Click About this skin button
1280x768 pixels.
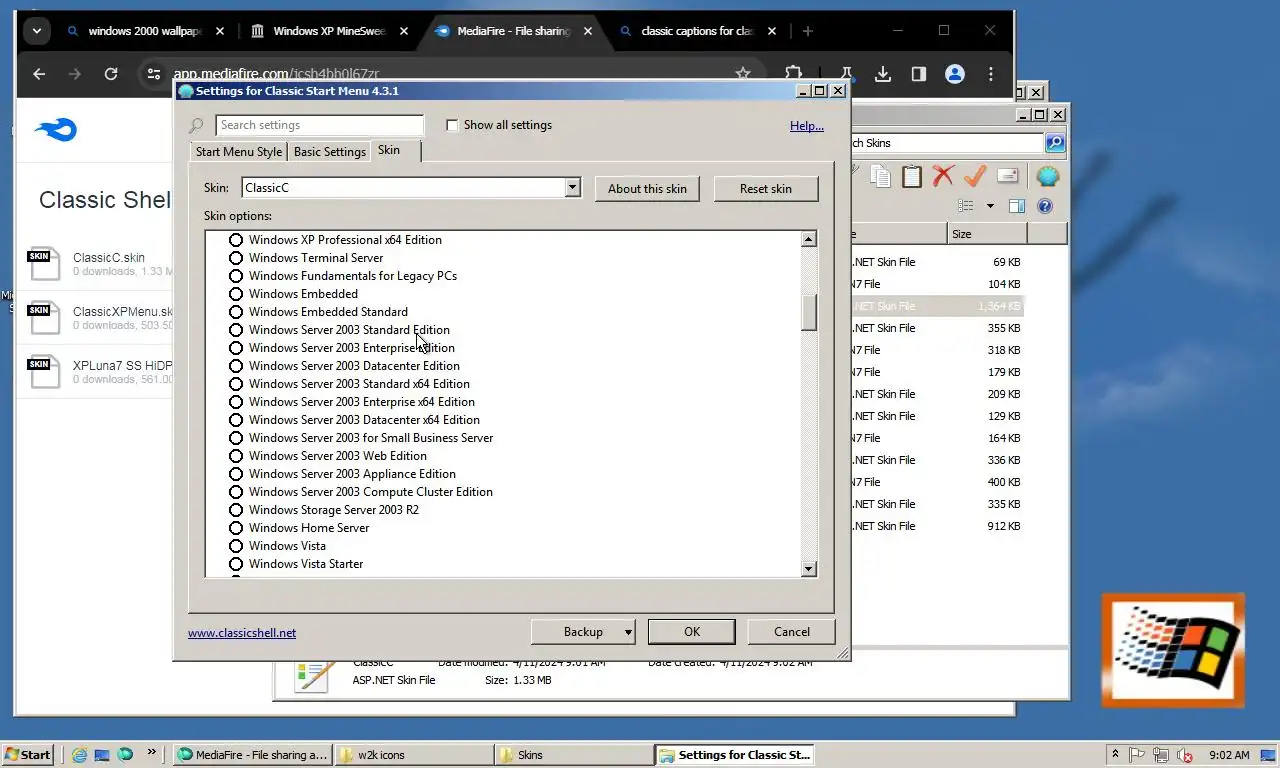(647, 189)
